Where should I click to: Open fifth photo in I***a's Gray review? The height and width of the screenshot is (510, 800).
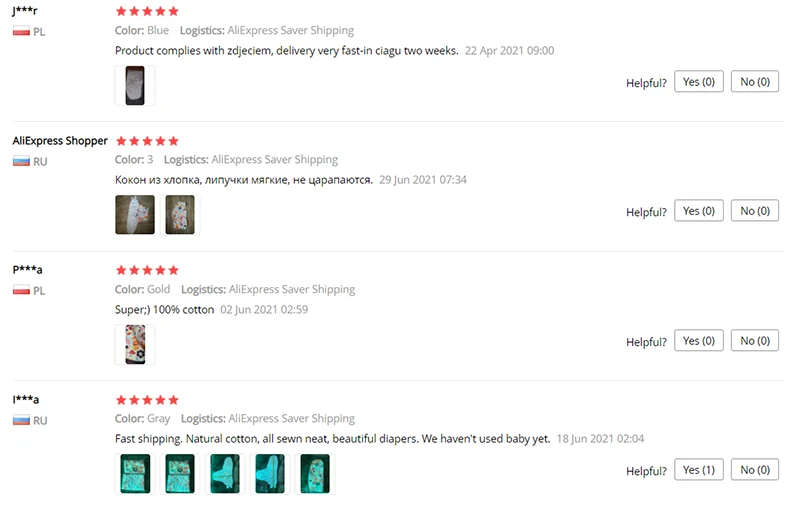pyautogui.click(x=315, y=474)
